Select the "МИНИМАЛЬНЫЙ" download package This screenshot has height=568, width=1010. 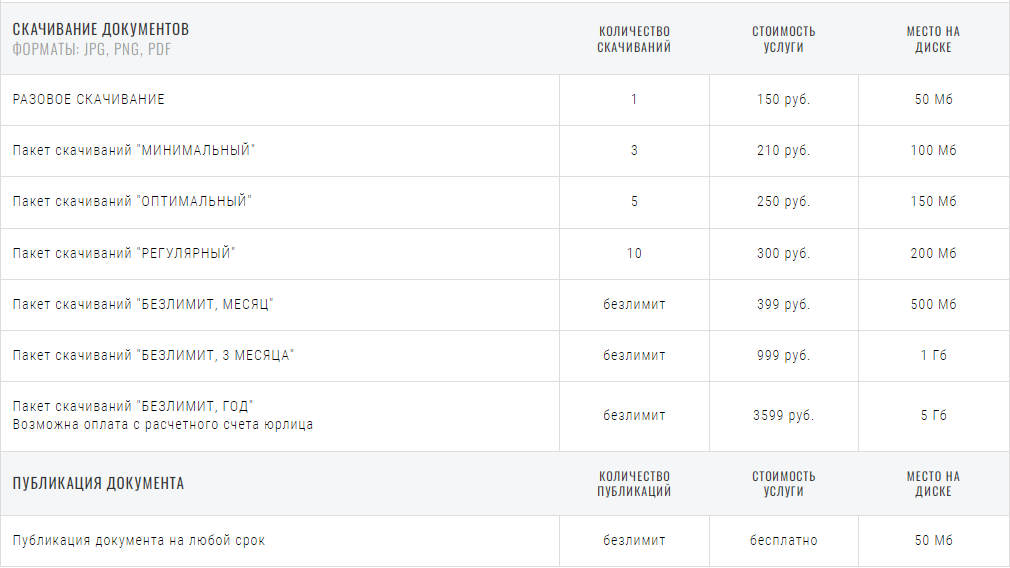[134, 151]
